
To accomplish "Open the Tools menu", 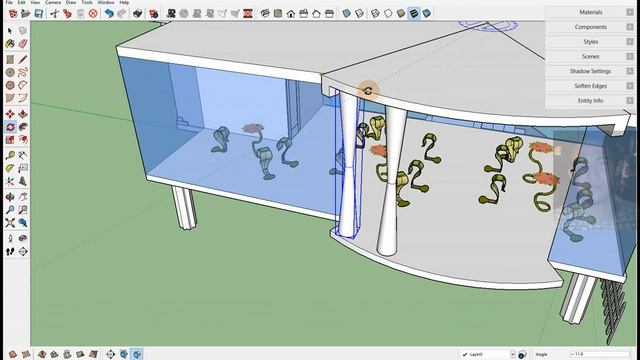I will 87,2.
